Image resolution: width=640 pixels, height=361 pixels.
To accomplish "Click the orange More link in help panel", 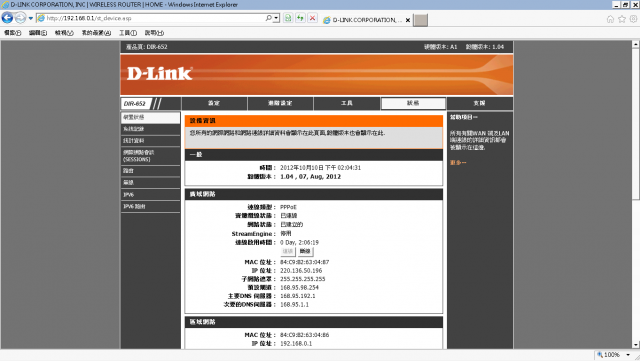I will 458,163.
